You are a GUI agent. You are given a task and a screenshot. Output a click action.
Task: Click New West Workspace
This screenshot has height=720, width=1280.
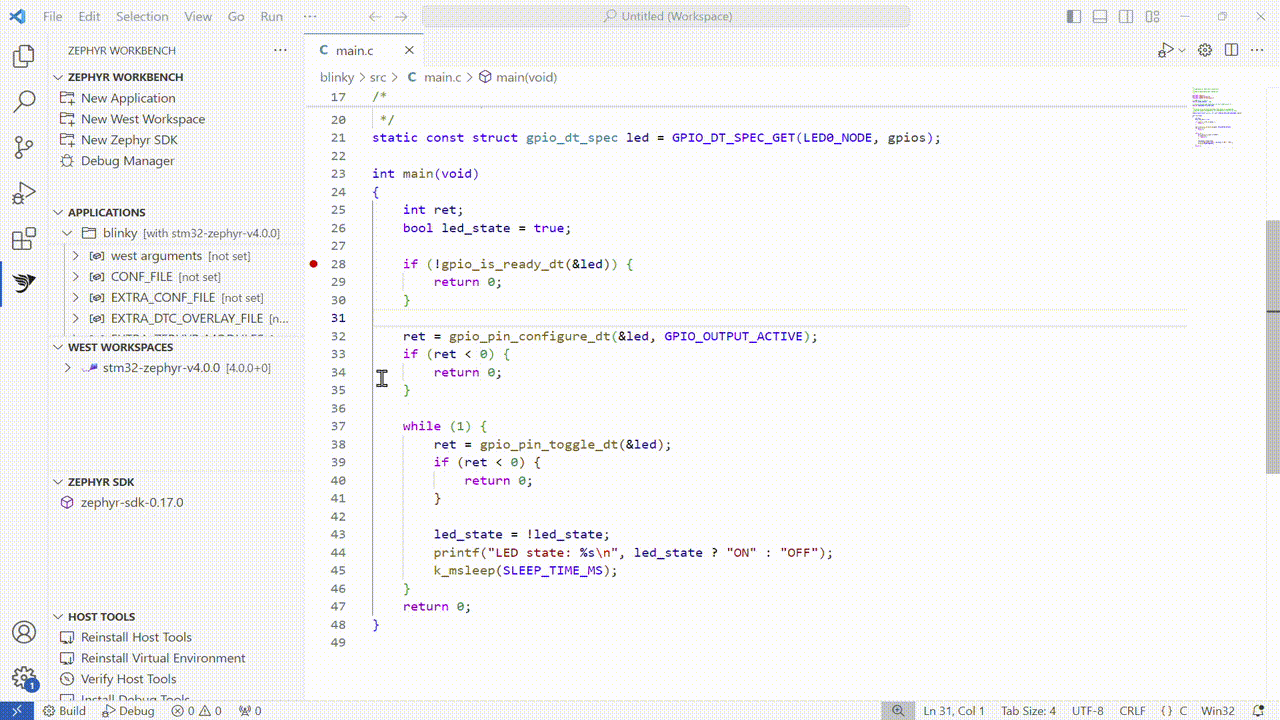point(142,119)
